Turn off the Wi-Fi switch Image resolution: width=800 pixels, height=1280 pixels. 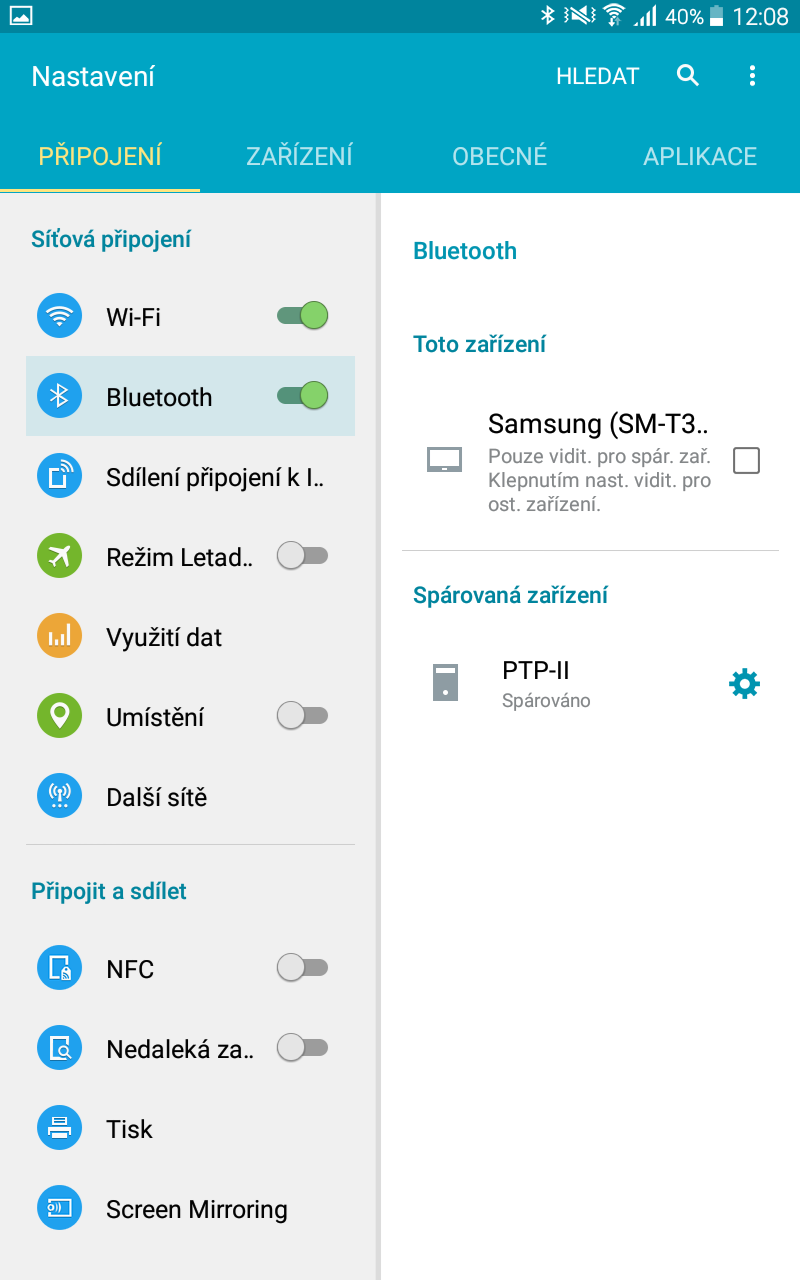[x=302, y=316]
